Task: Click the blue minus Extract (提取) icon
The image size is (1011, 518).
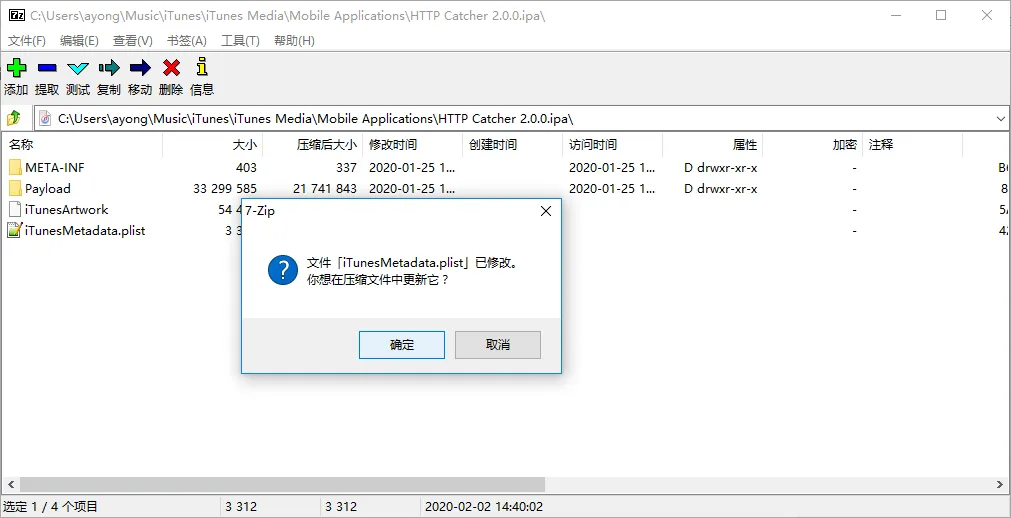Action: tap(47, 67)
